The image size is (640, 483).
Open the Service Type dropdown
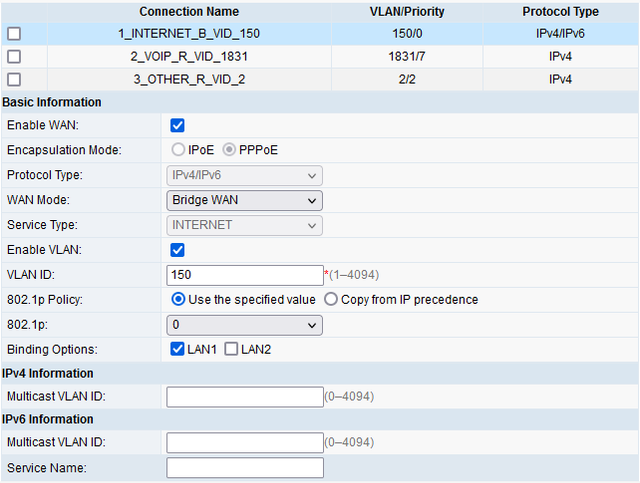[244, 225]
